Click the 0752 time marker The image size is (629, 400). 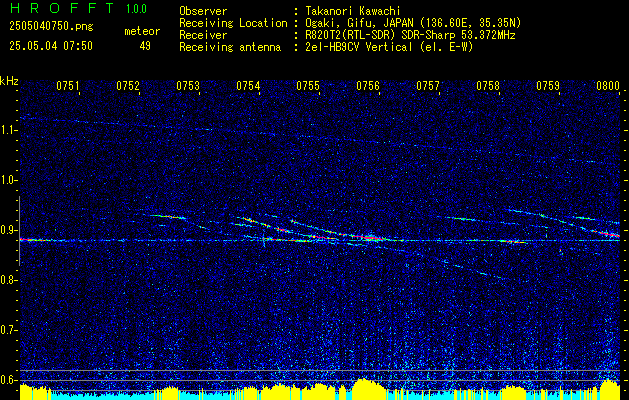128,86
